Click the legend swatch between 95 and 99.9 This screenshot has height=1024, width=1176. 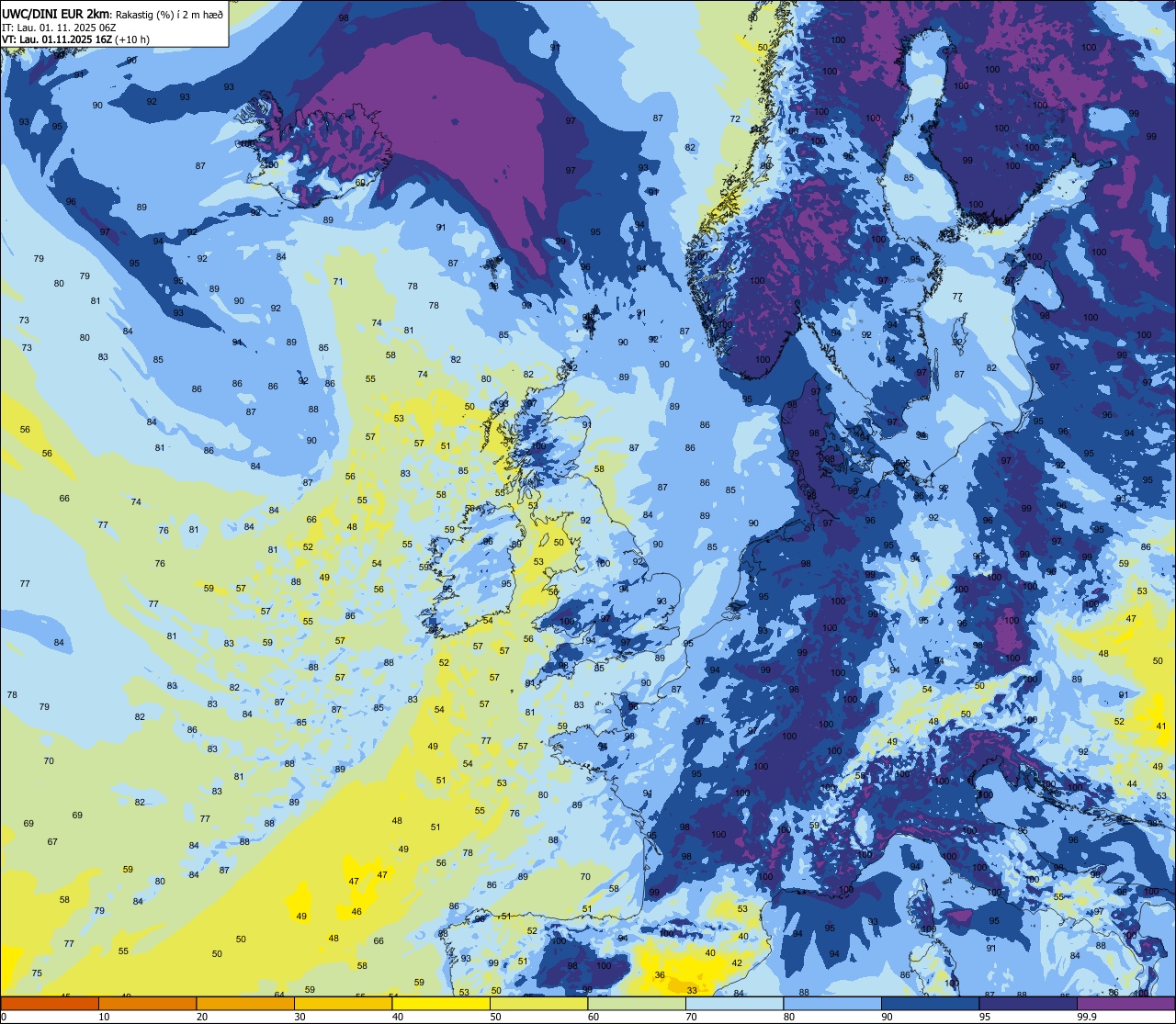[1028, 1004]
